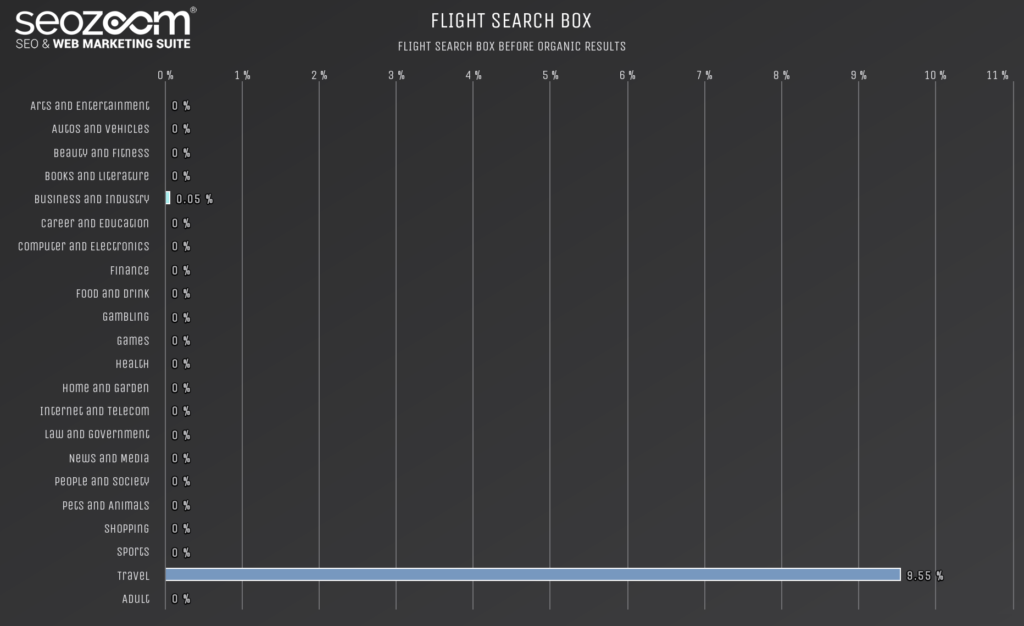Click the News and Media label
The image size is (1024, 626).
[109, 458]
